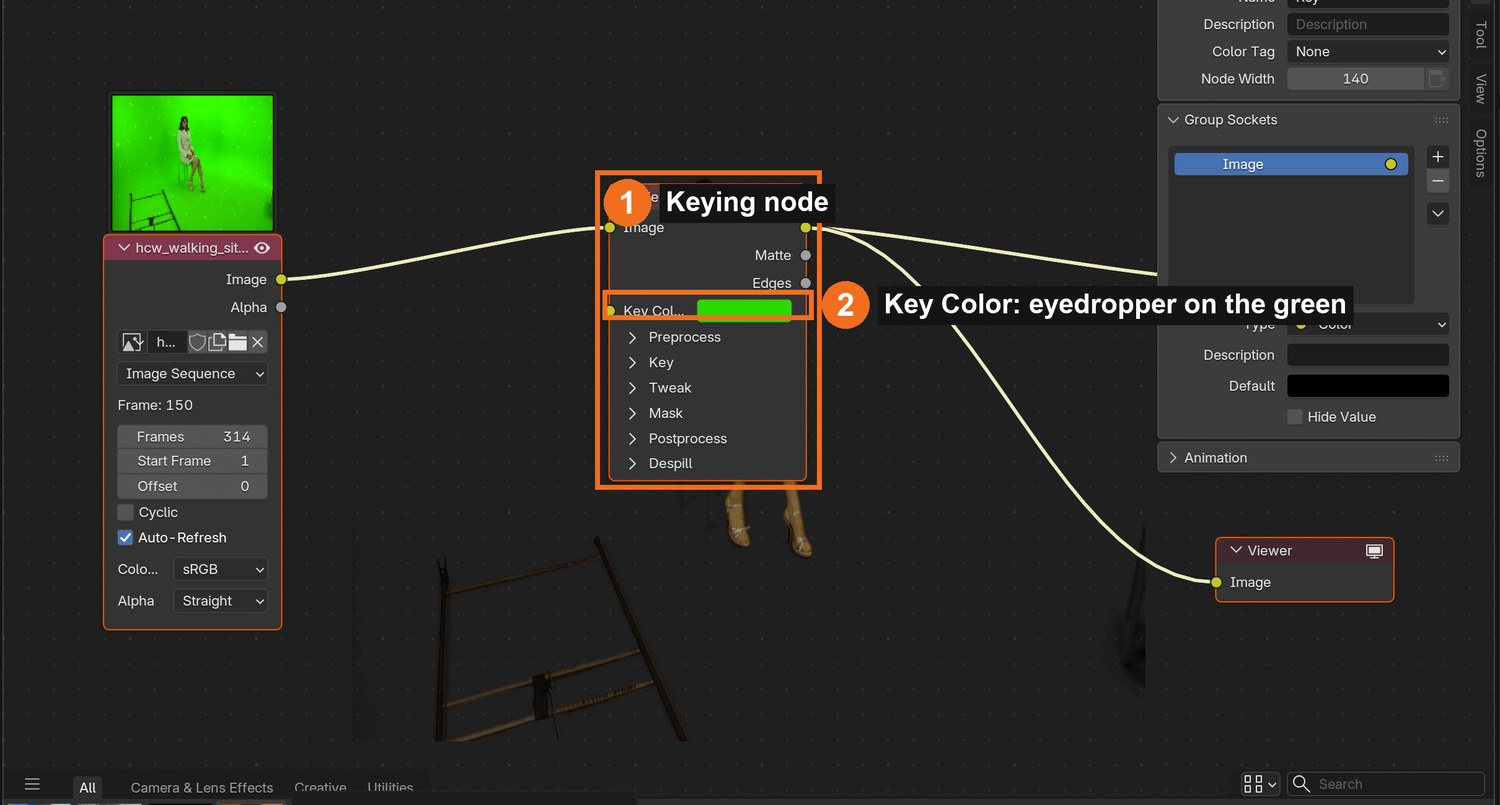Enable the Hide Value checkbox

point(1295,417)
